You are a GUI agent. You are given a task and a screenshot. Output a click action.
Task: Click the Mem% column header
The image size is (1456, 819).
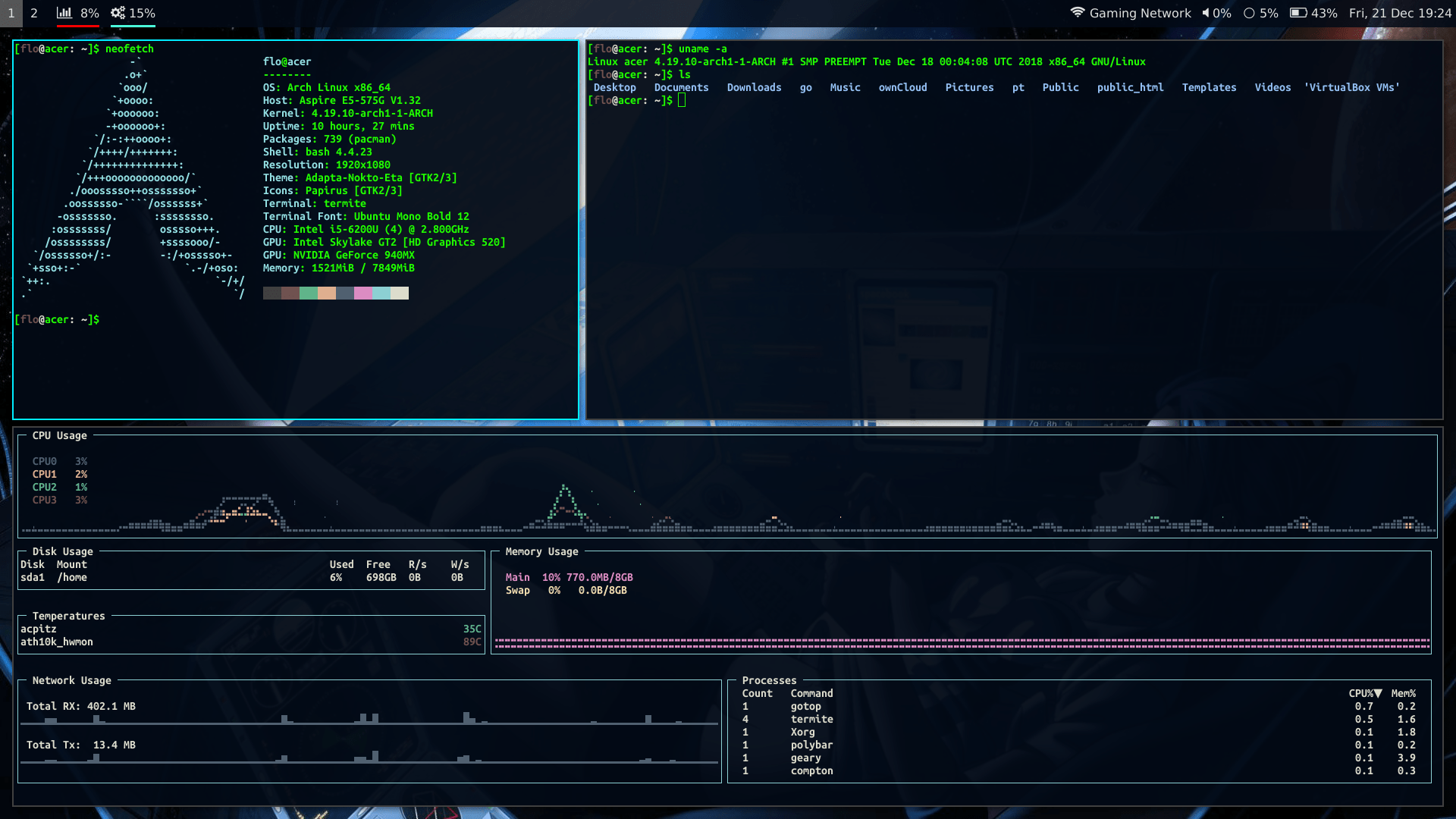[x=1403, y=693]
